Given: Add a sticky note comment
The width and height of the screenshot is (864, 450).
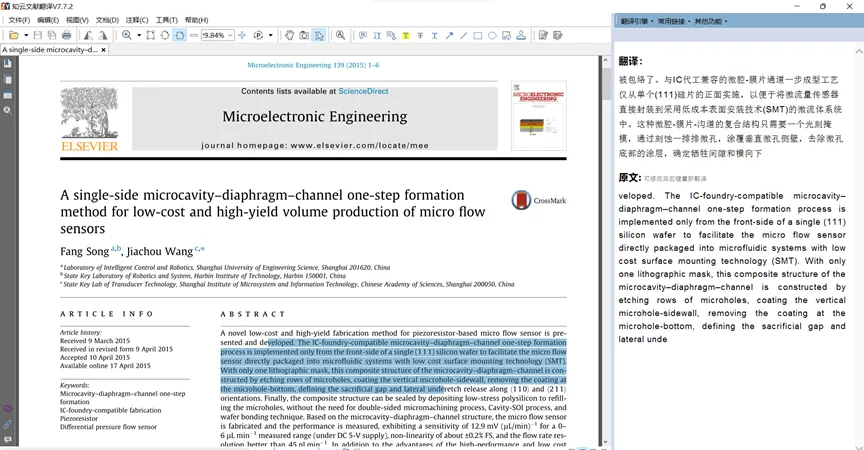Looking at the screenshot, I should [x=363, y=35].
